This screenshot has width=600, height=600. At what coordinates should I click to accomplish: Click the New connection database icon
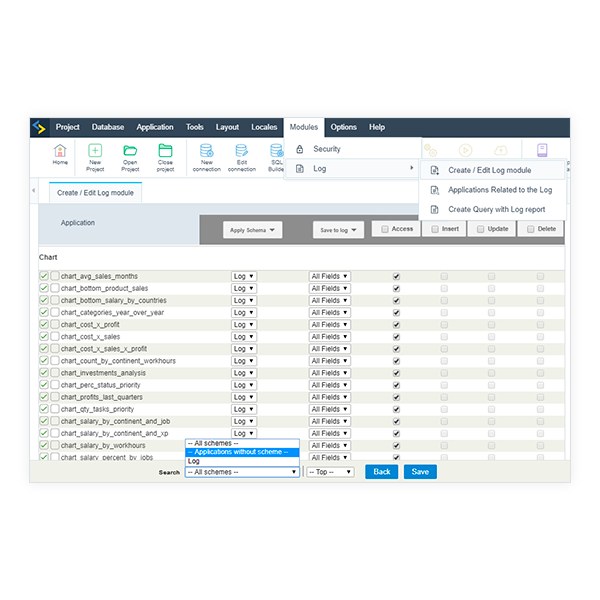[x=206, y=151]
